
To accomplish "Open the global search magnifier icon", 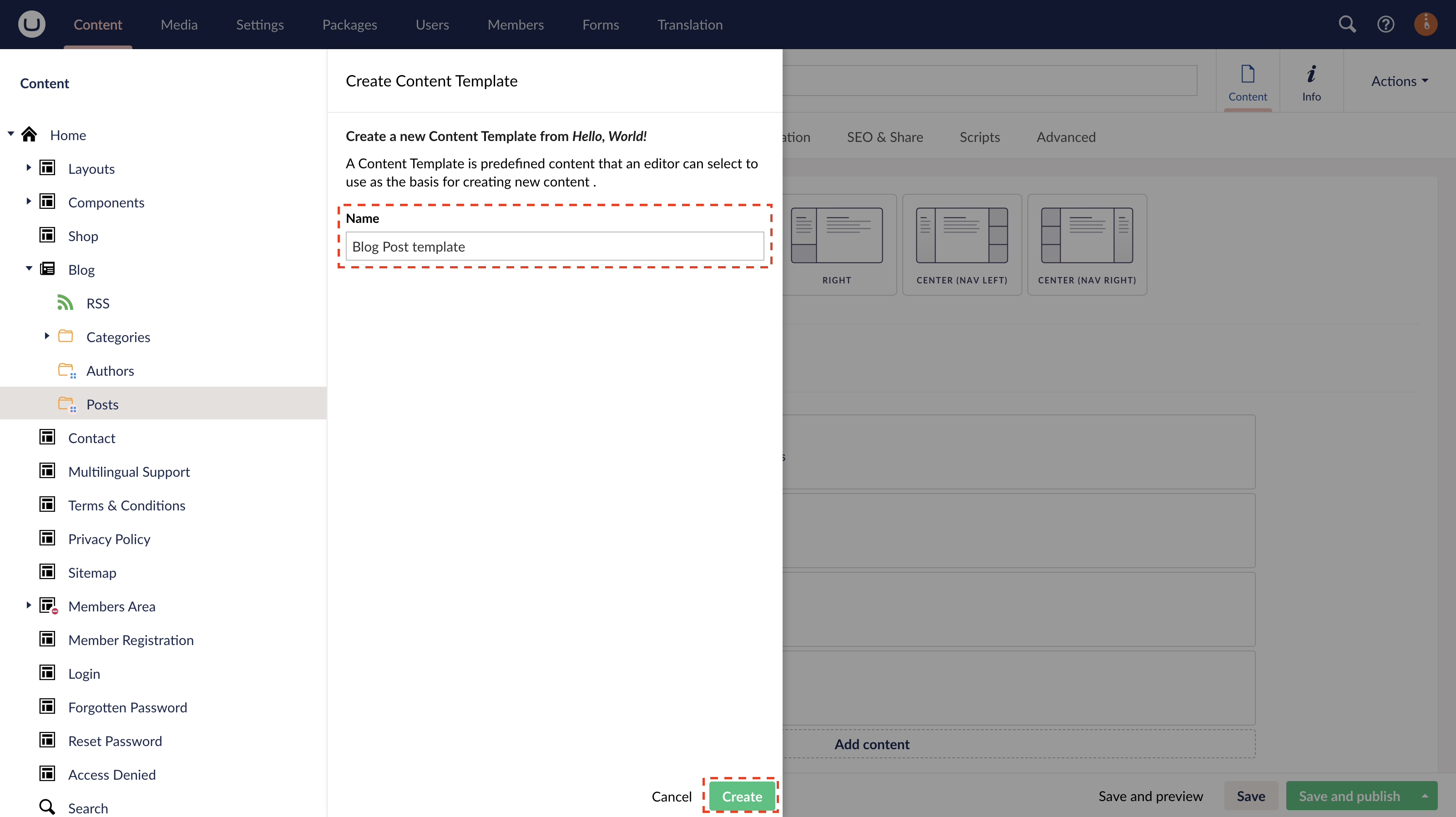I will point(1347,24).
